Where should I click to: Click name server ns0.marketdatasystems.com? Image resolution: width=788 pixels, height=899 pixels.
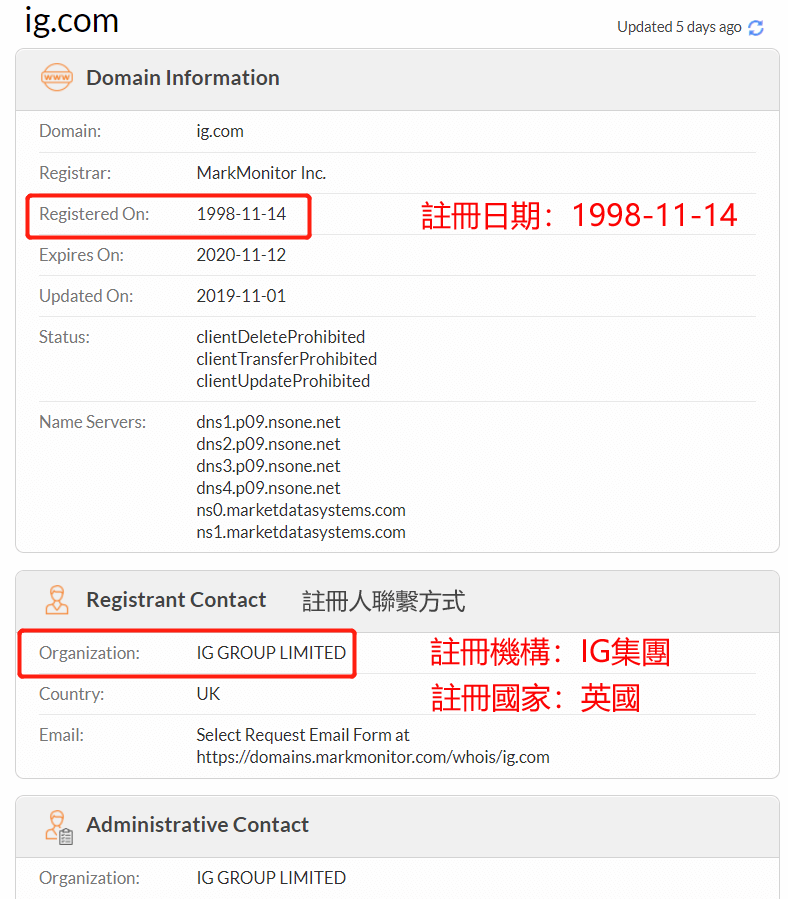click(301, 509)
